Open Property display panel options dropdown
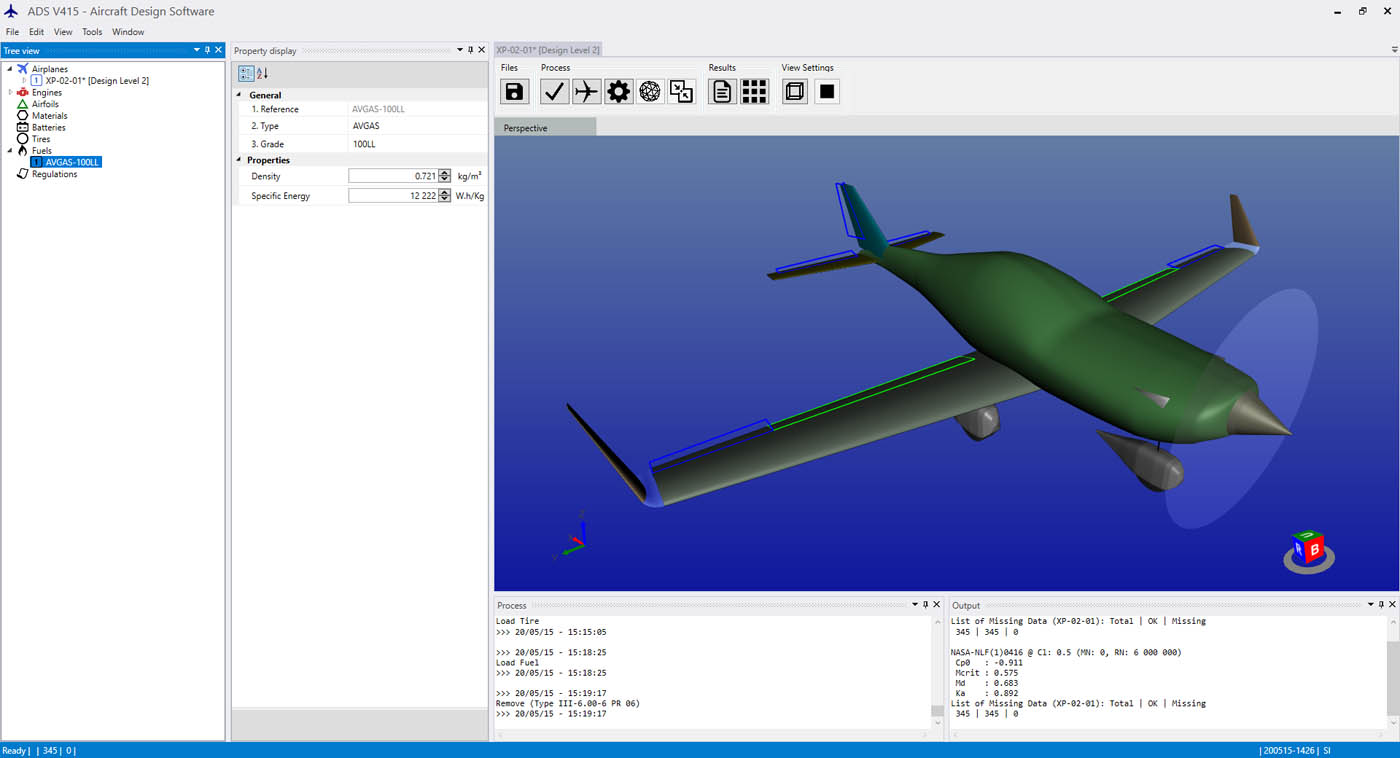Screen dimensions: 1400x758 460,50
